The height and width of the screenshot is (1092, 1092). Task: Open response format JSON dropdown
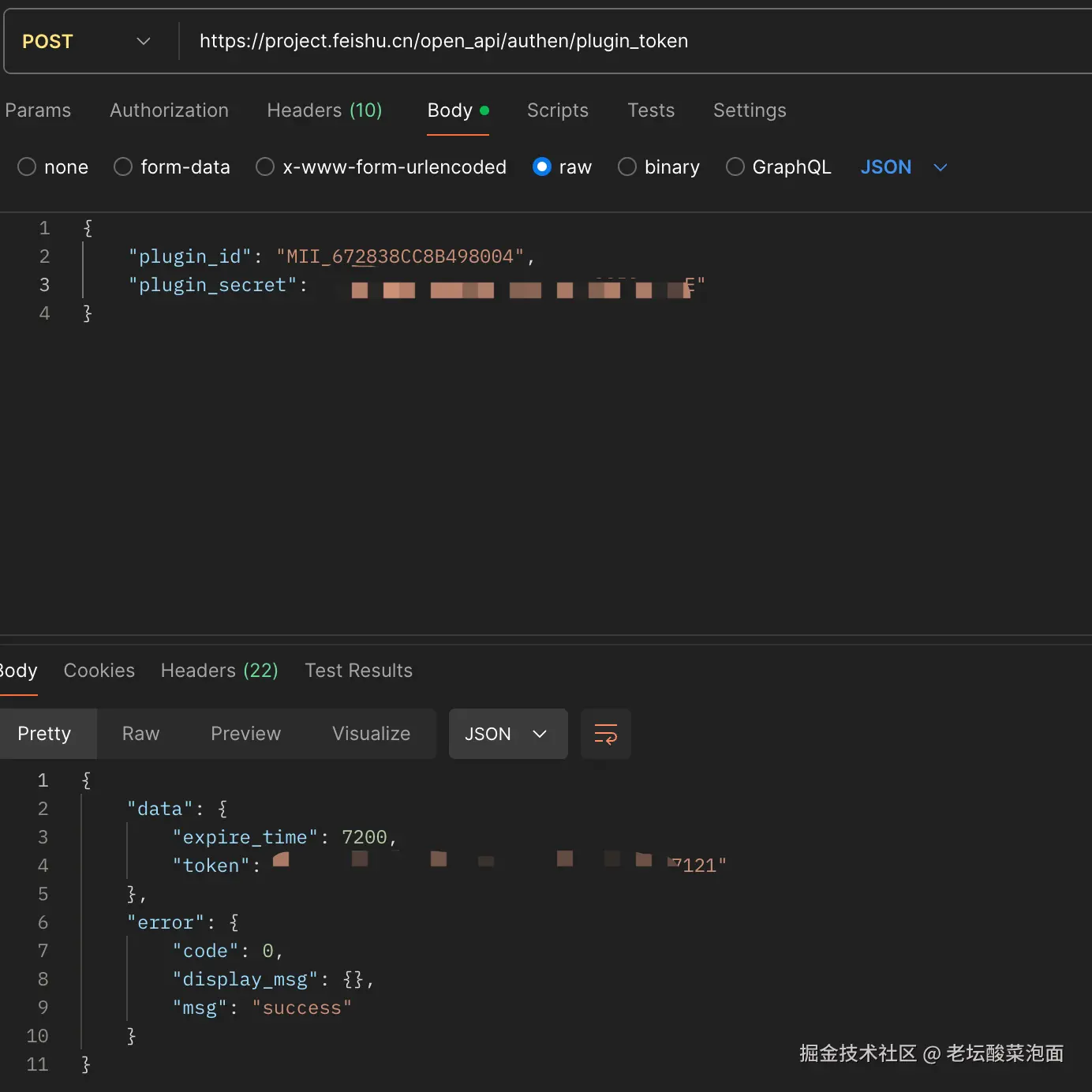[507, 734]
